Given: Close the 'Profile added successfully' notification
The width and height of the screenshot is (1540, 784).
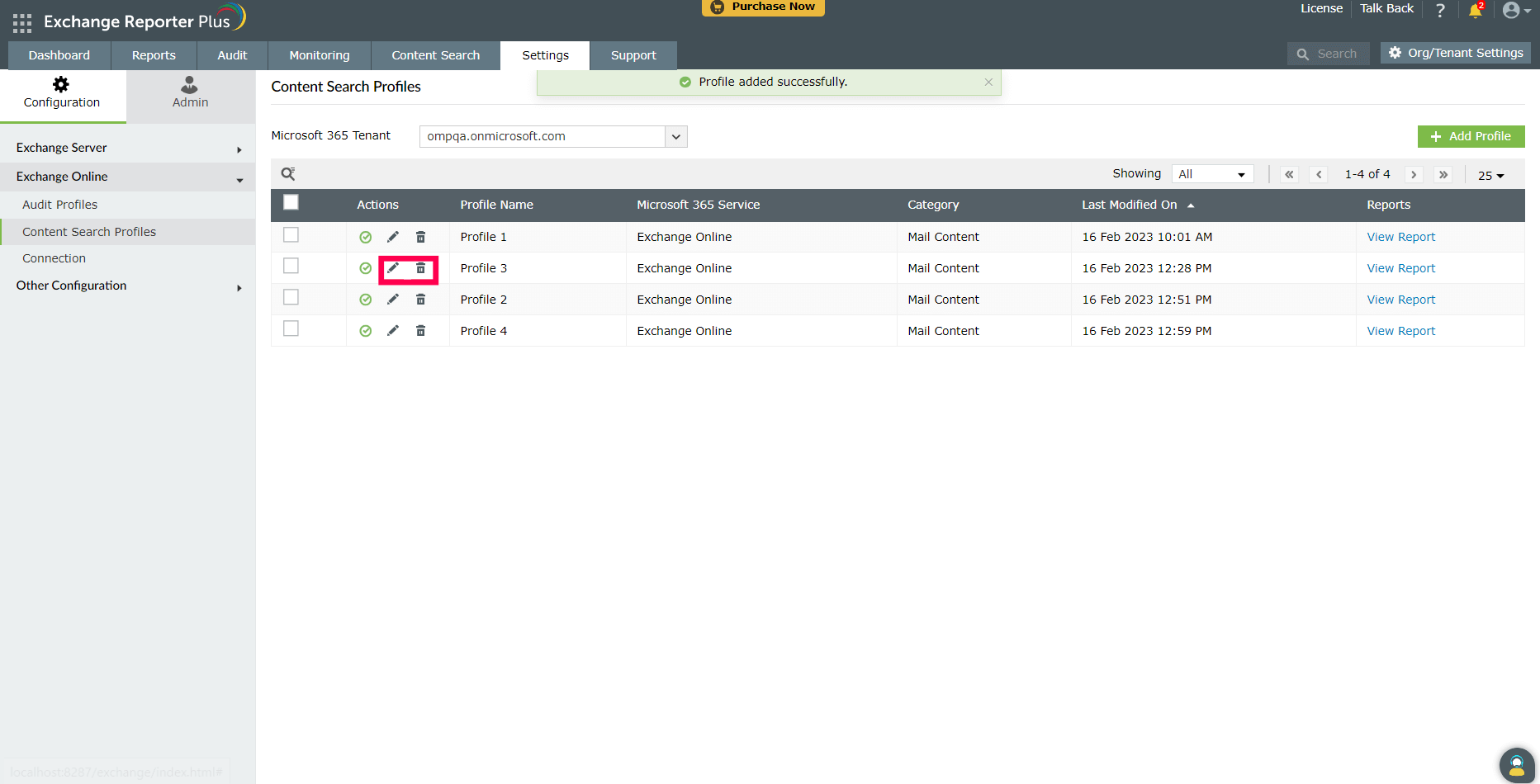Looking at the screenshot, I should pos(988,82).
